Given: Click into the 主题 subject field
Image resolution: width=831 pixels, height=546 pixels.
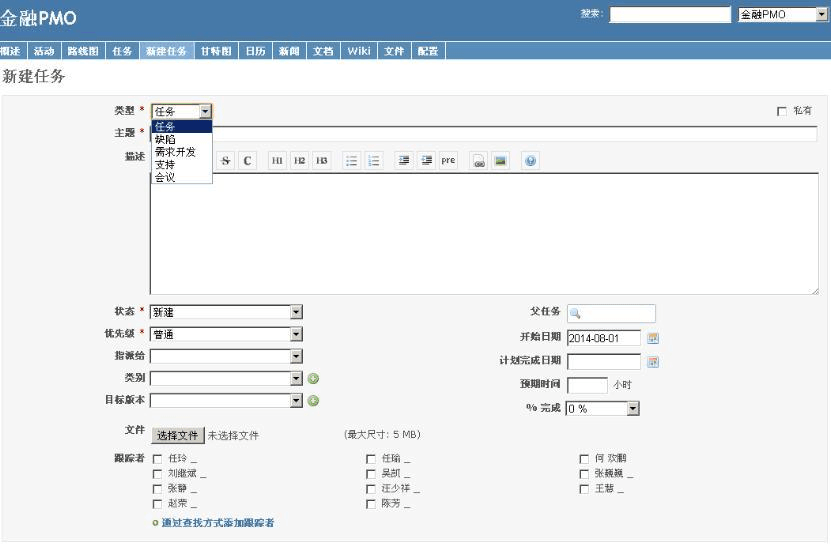Looking at the screenshot, I should (514, 134).
